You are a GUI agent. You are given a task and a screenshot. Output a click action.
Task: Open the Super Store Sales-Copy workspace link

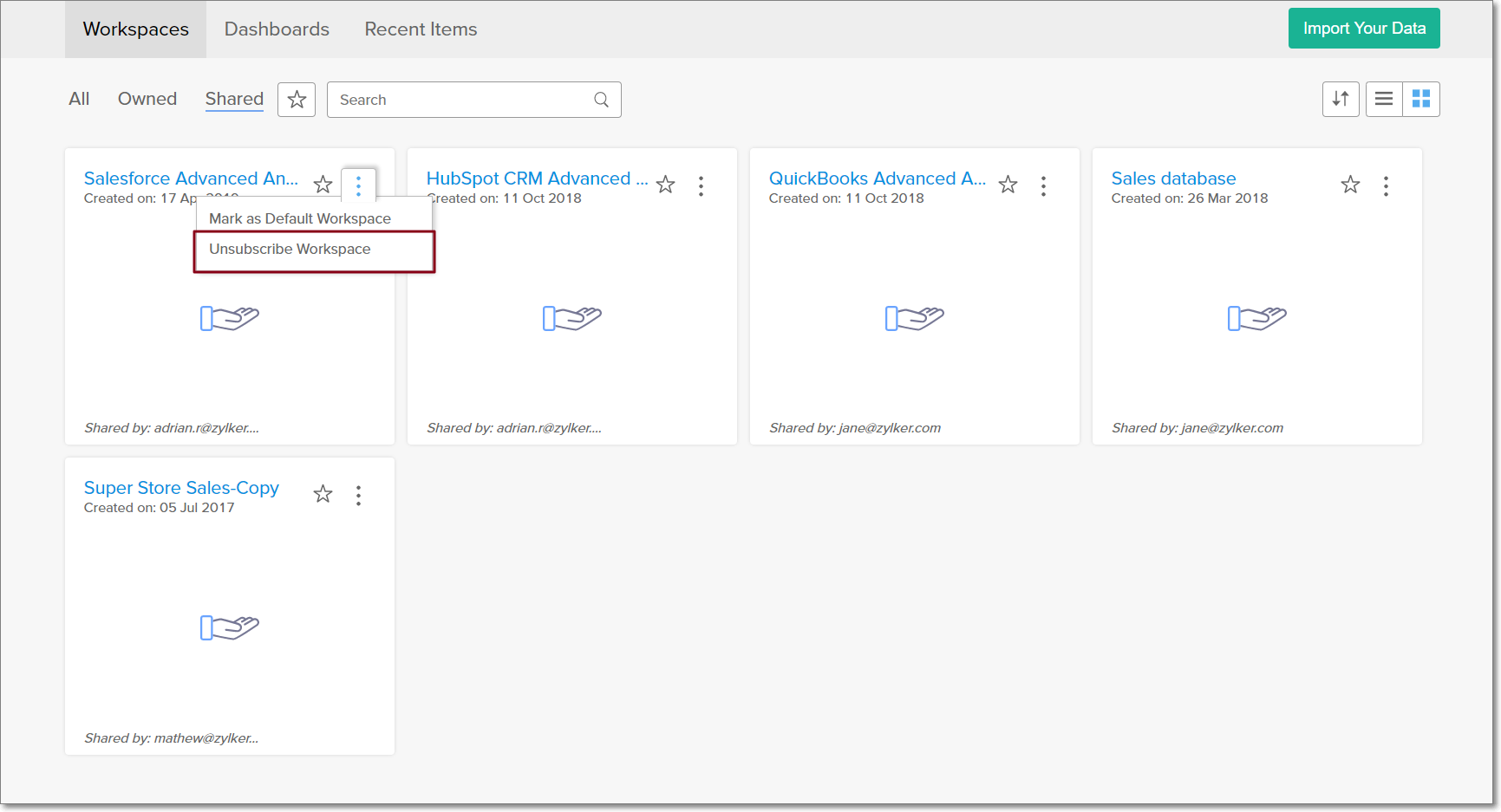click(x=181, y=488)
